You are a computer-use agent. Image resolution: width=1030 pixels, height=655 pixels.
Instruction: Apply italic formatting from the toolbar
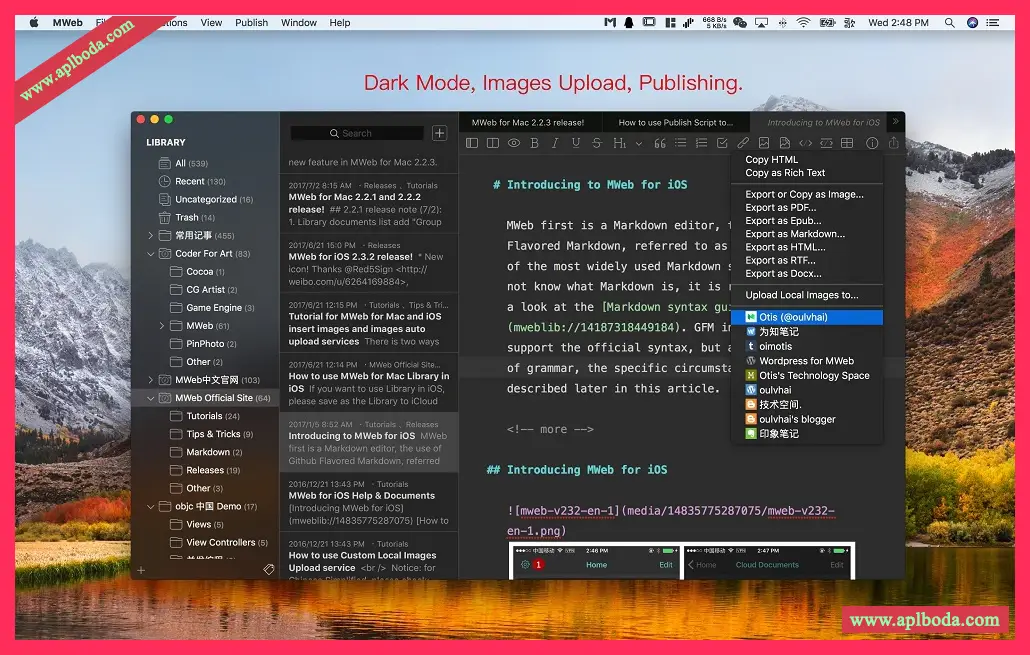point(555,144)
